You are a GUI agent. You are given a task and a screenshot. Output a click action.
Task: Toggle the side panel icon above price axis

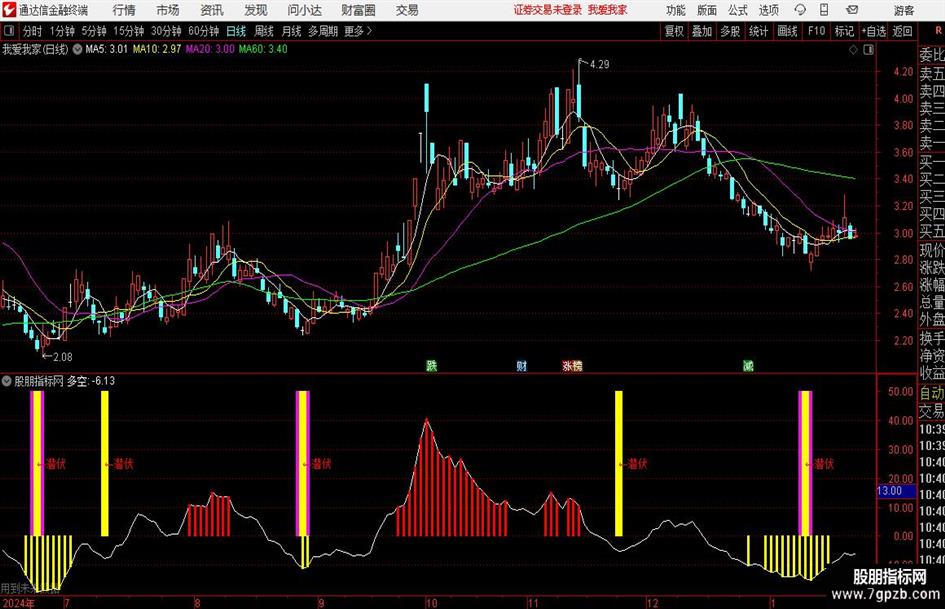pos(868,49)
